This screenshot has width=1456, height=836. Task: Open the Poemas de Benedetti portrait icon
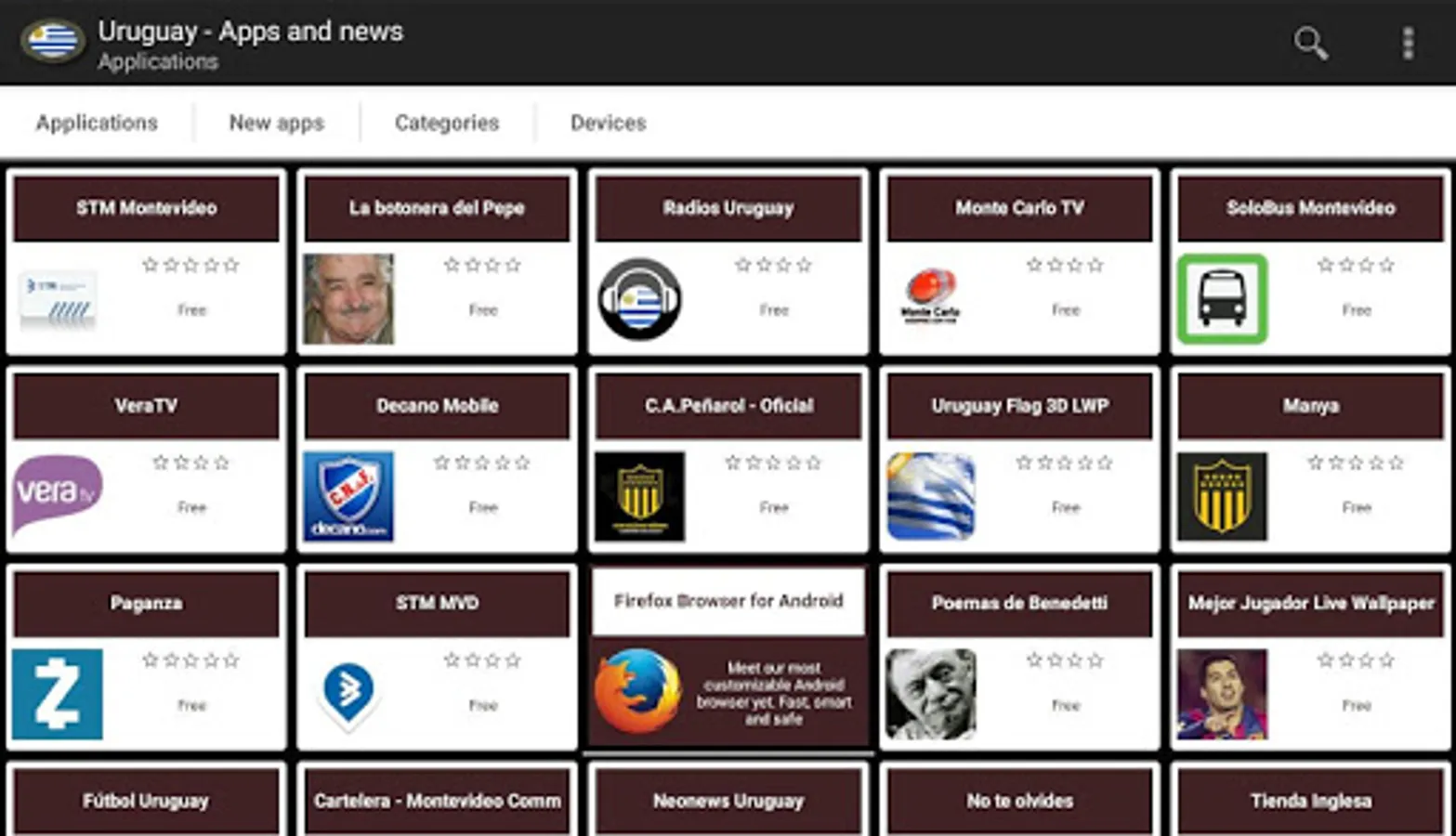point(931,694)
